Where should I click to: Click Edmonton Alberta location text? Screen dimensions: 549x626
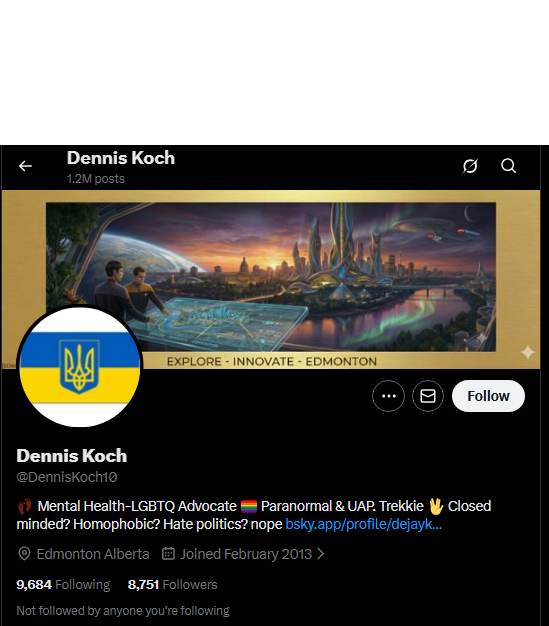pos(93,554)
